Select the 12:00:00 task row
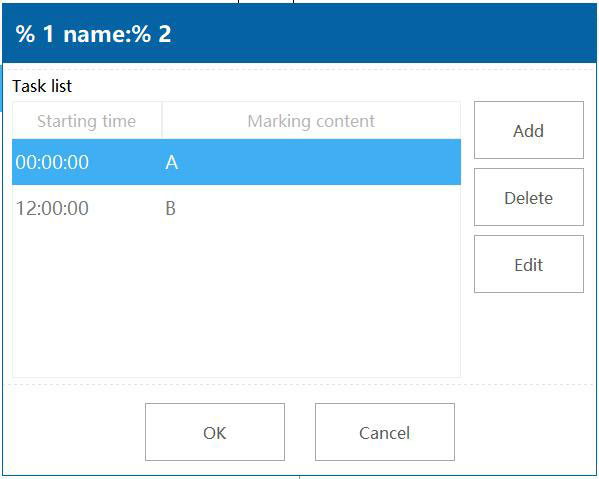 [x=236, y=208]
